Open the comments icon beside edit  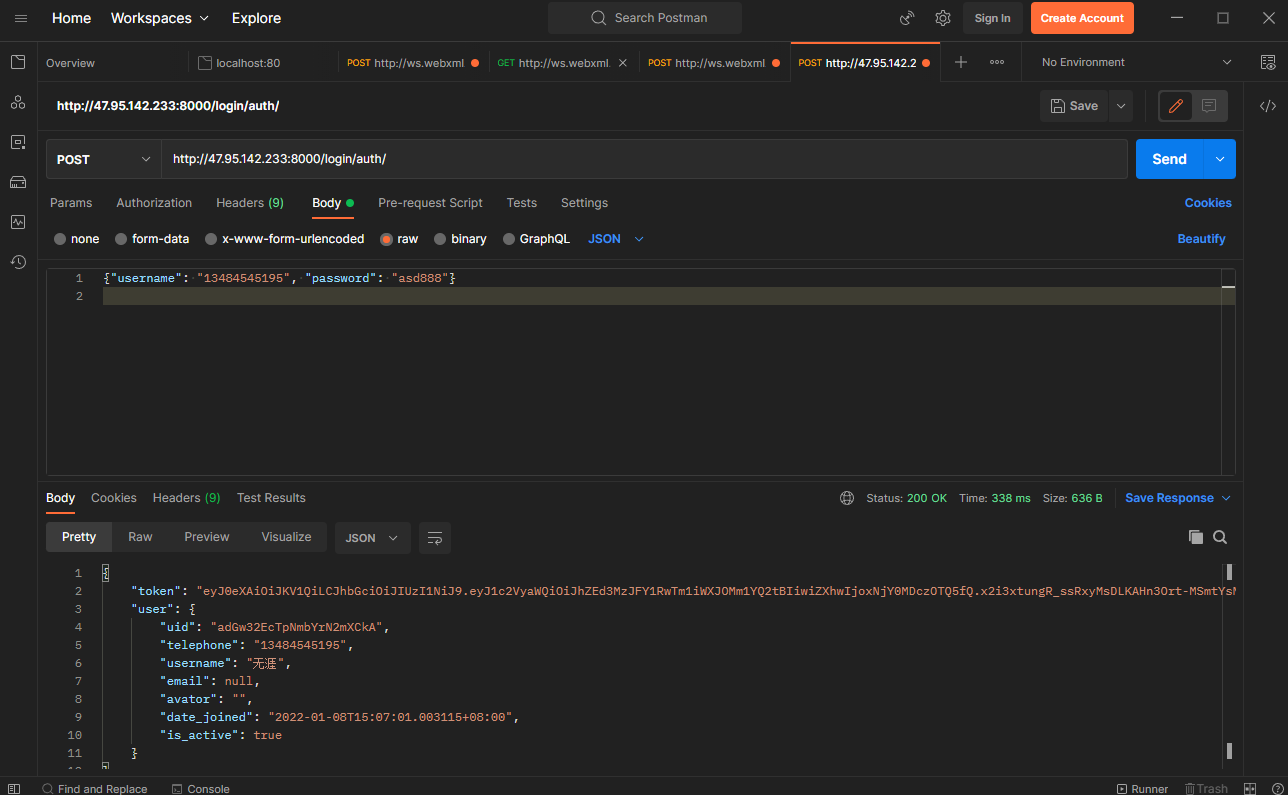coord(1208,106)
